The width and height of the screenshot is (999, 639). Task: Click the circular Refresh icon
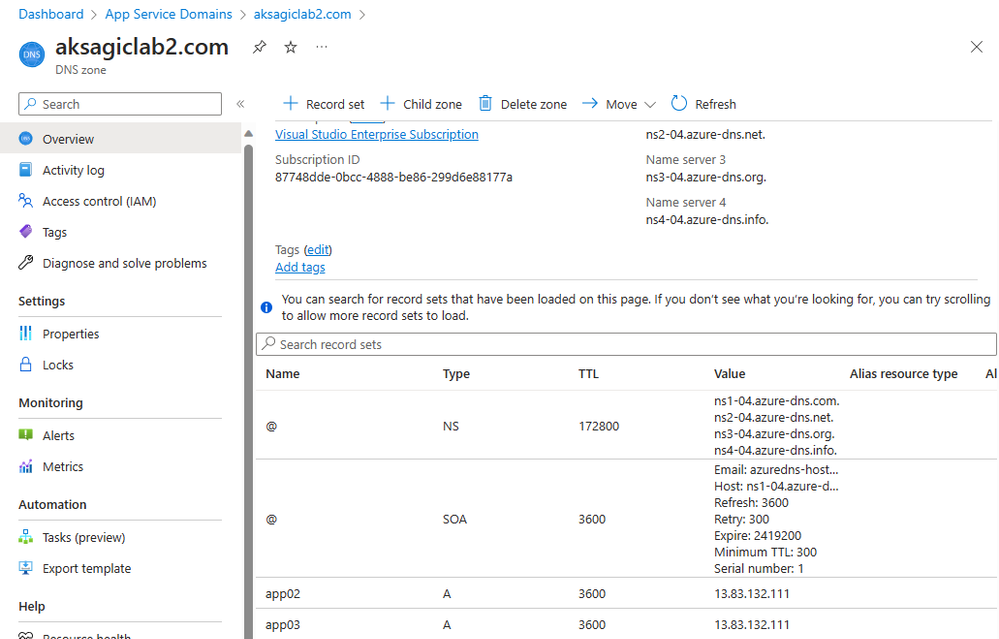pyautogui.click(x=679, y=103)
